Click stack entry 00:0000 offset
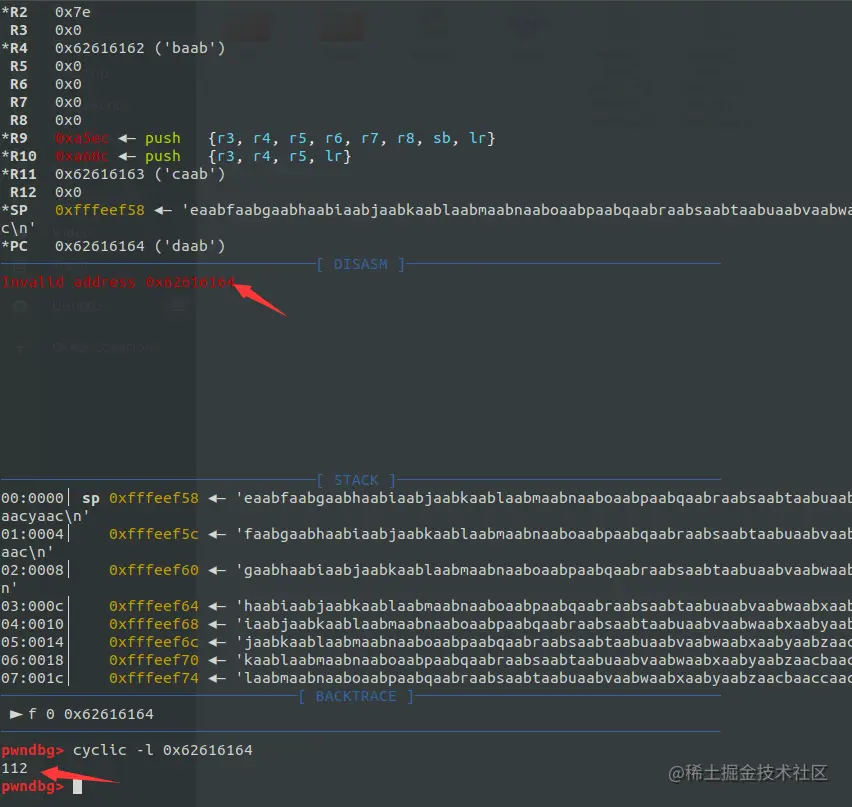This screenshot has width=852, height=807. click(x=33, y=498)
